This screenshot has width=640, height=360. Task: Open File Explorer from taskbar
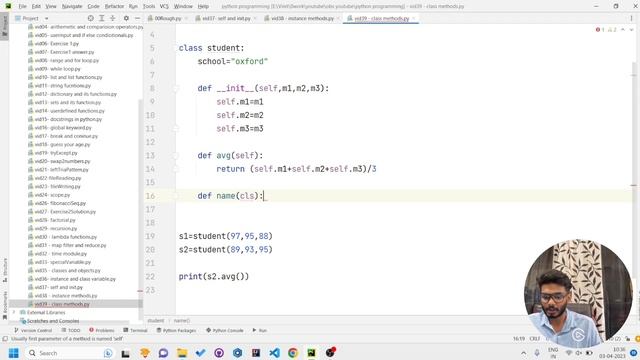182,353
